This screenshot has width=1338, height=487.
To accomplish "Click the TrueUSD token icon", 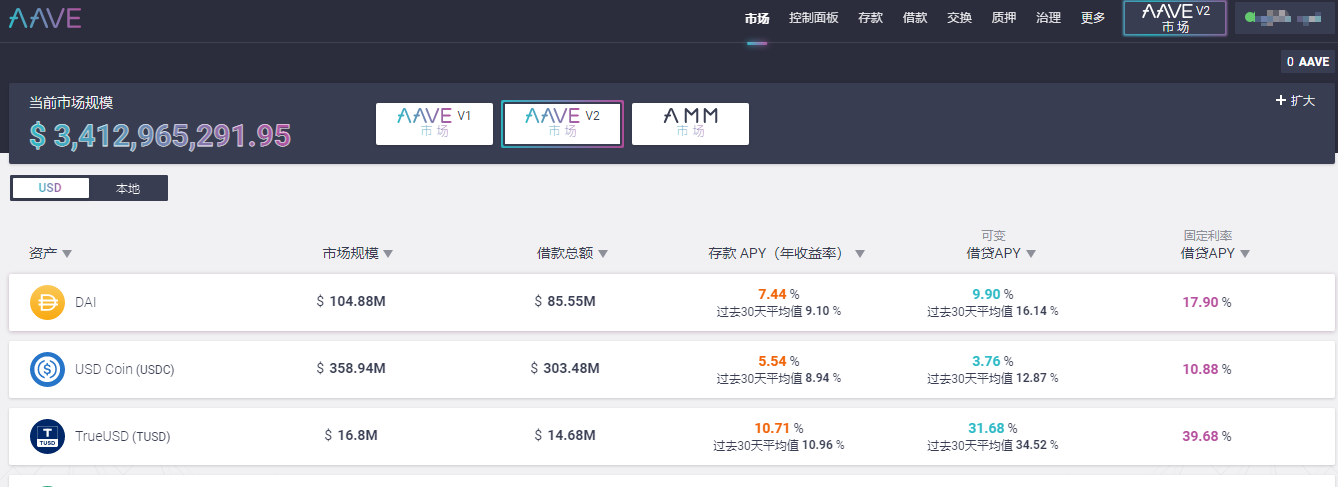I will (x=47, y=436).
